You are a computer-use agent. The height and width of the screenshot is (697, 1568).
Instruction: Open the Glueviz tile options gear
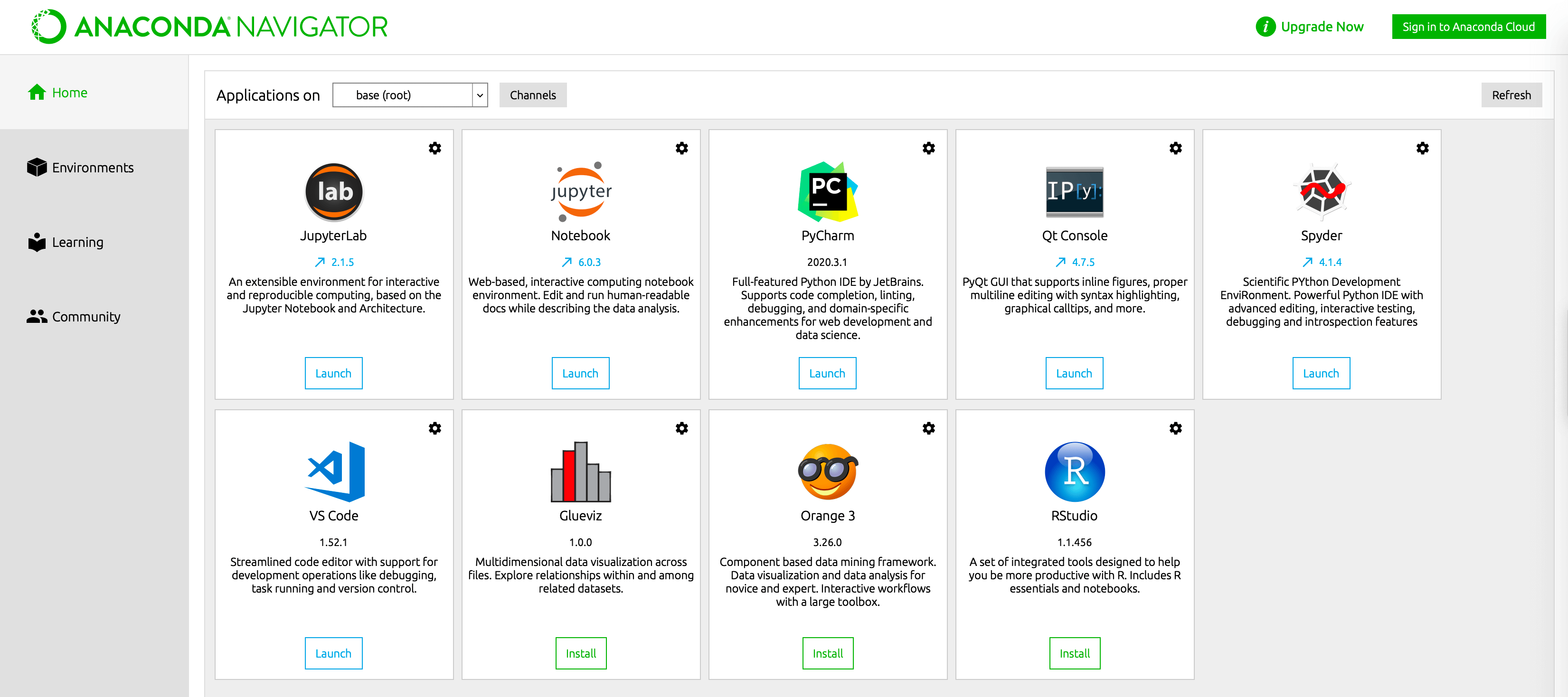tap(682, 428)
